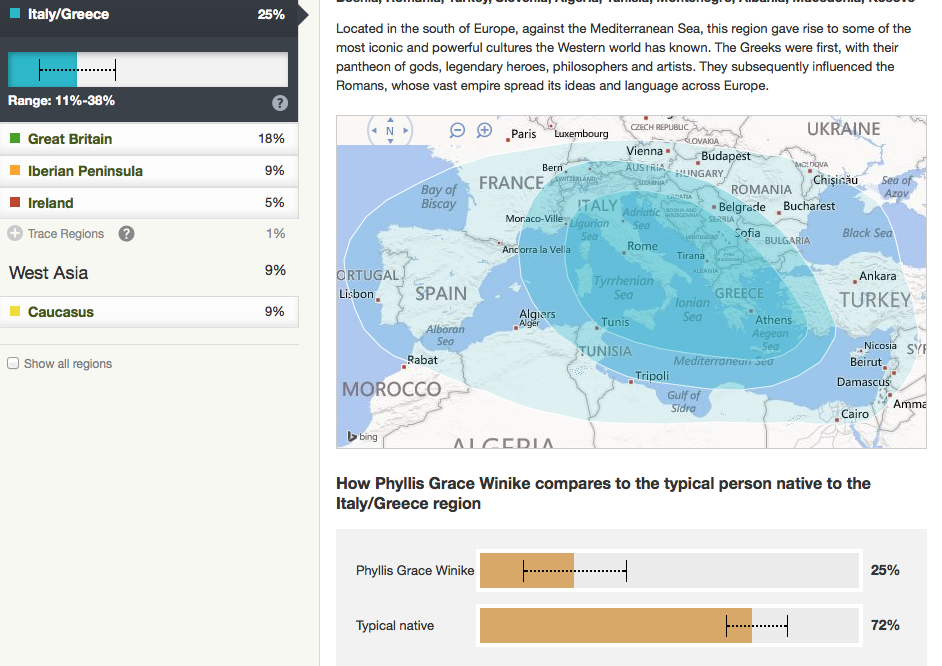Viewport: 942px width, 666px height.
Task: Click the green swatch beside Great Britain
Action: coord(15,139)
